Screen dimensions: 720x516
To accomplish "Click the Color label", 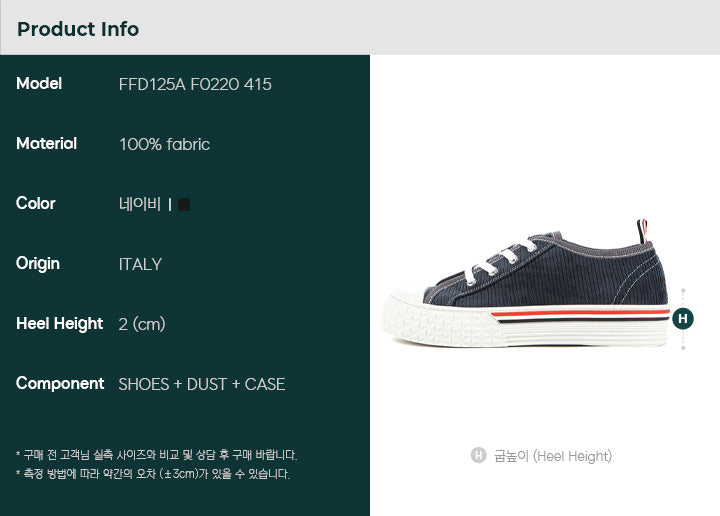I will click(x=35, y=203).
